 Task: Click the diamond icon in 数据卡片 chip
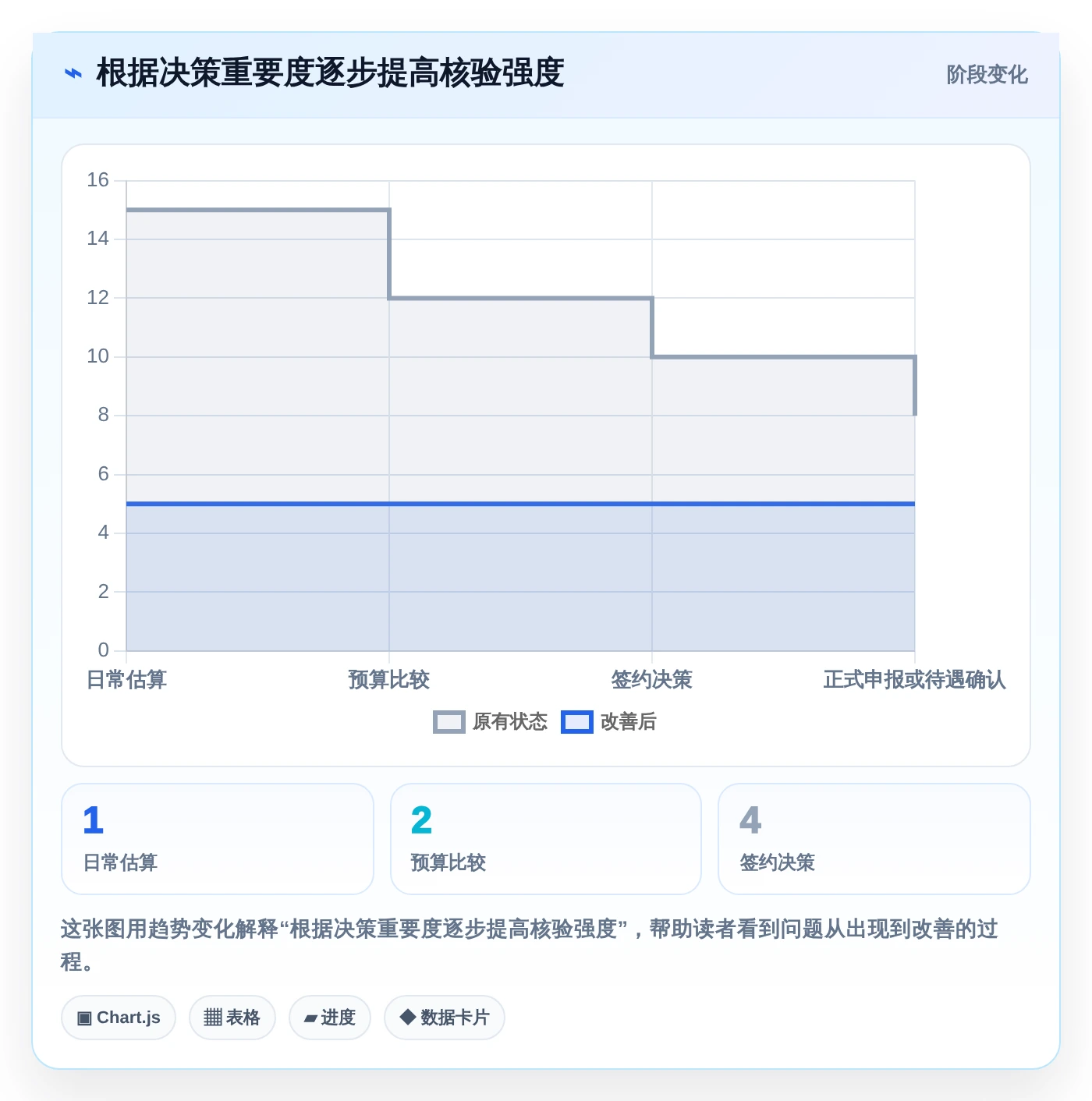(407, 1017)
